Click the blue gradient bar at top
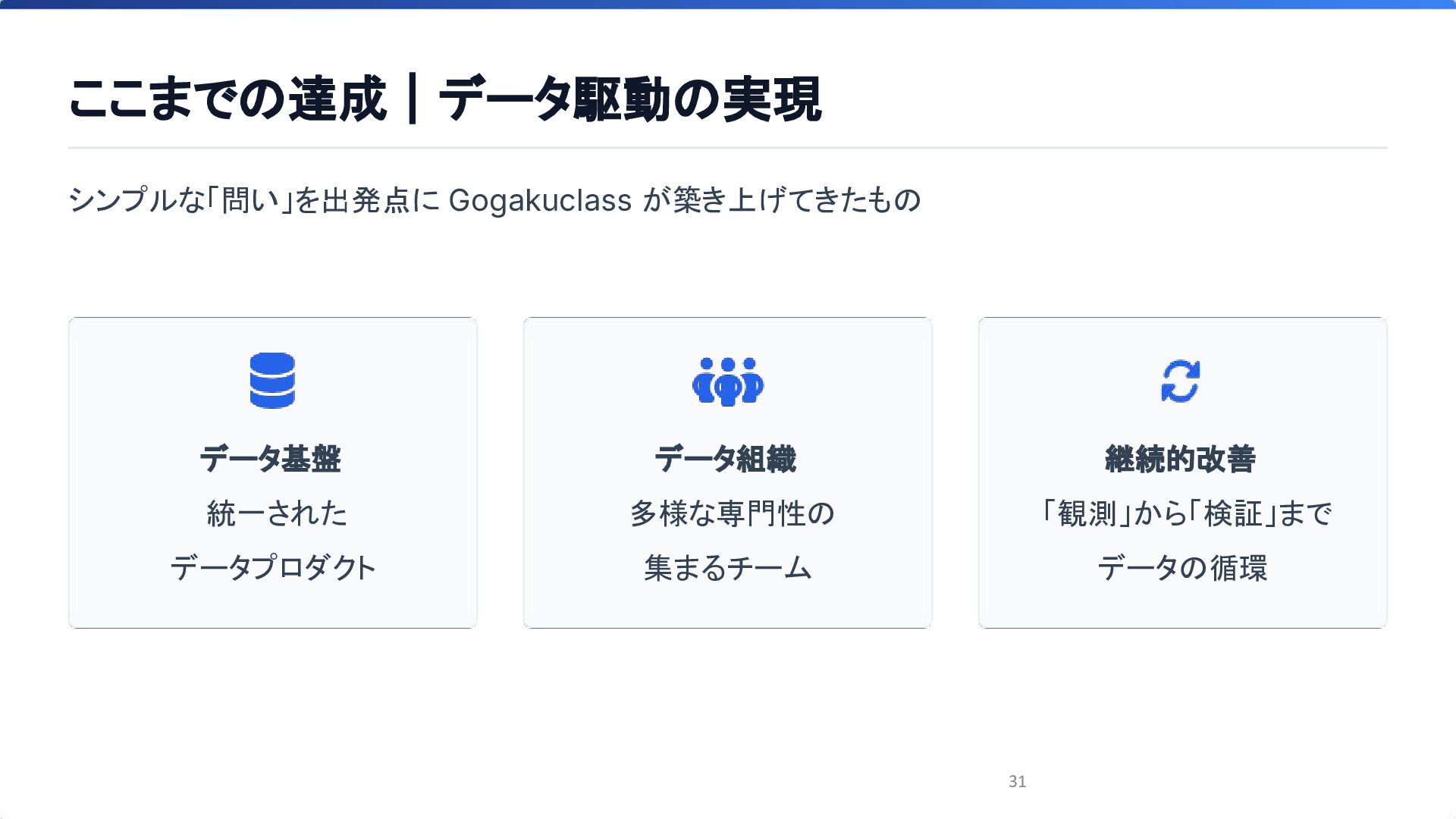Screen dimensions: 1456x819 coord(728,4)
